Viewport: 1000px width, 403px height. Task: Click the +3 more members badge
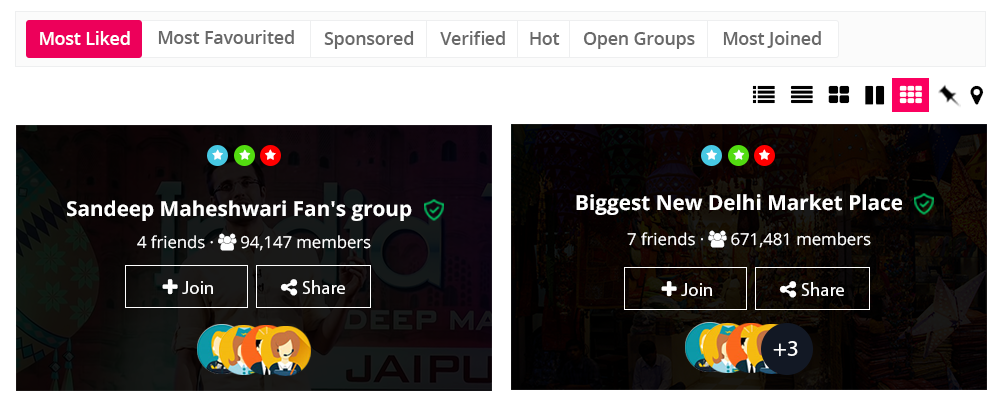pos(786,349)
